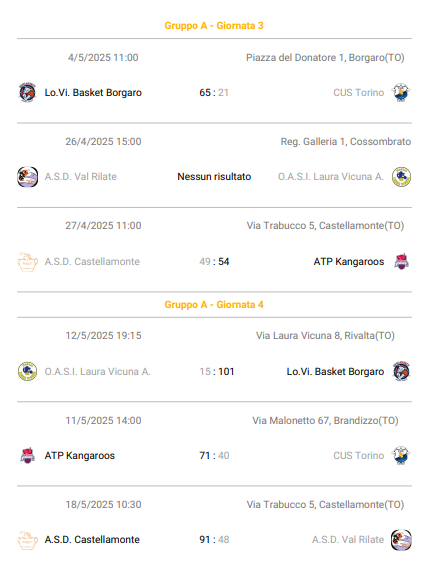Click the Lo.Vi. Basket Borgaro logo in Giornata 4
Viewport: 430px width, 567px height.
[x=401, y=371]
